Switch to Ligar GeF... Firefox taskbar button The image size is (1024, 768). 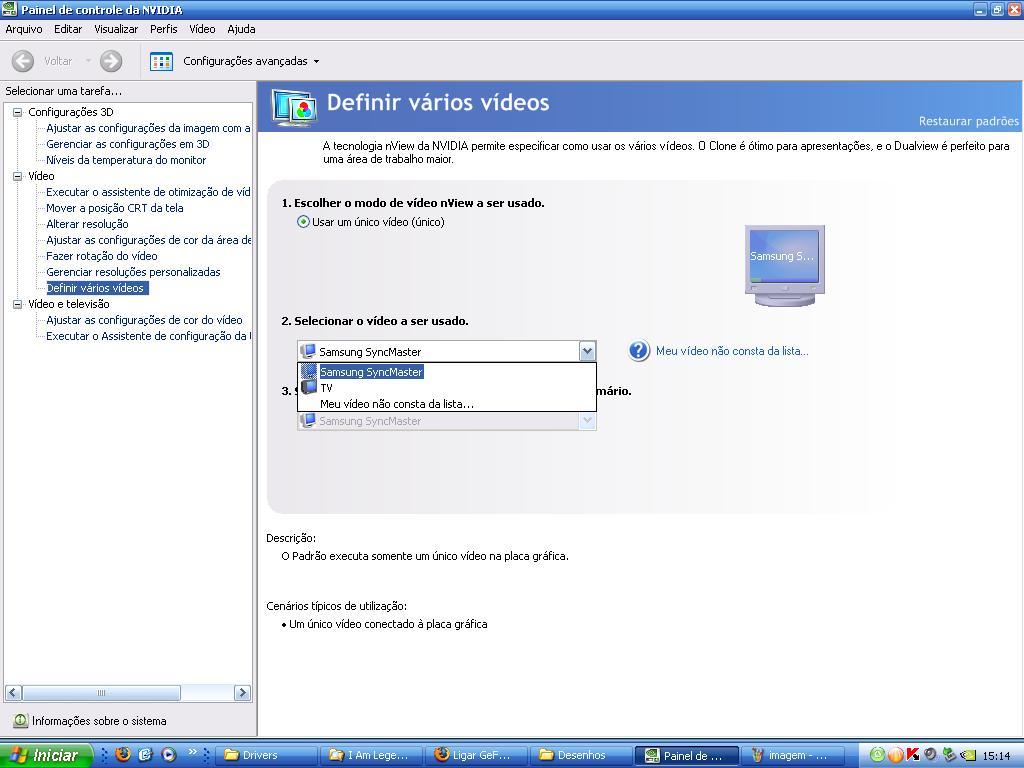(477, 756)
